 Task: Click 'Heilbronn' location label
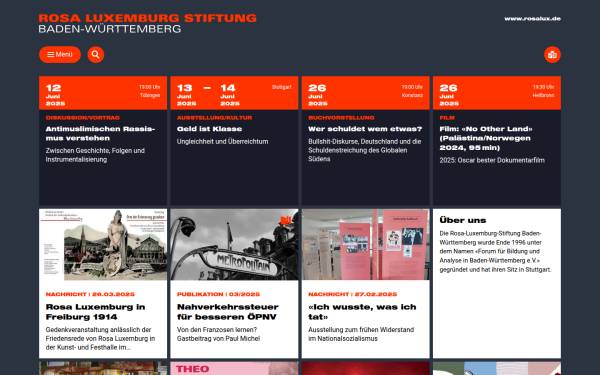pyautogui.click(x=543, y=96)
